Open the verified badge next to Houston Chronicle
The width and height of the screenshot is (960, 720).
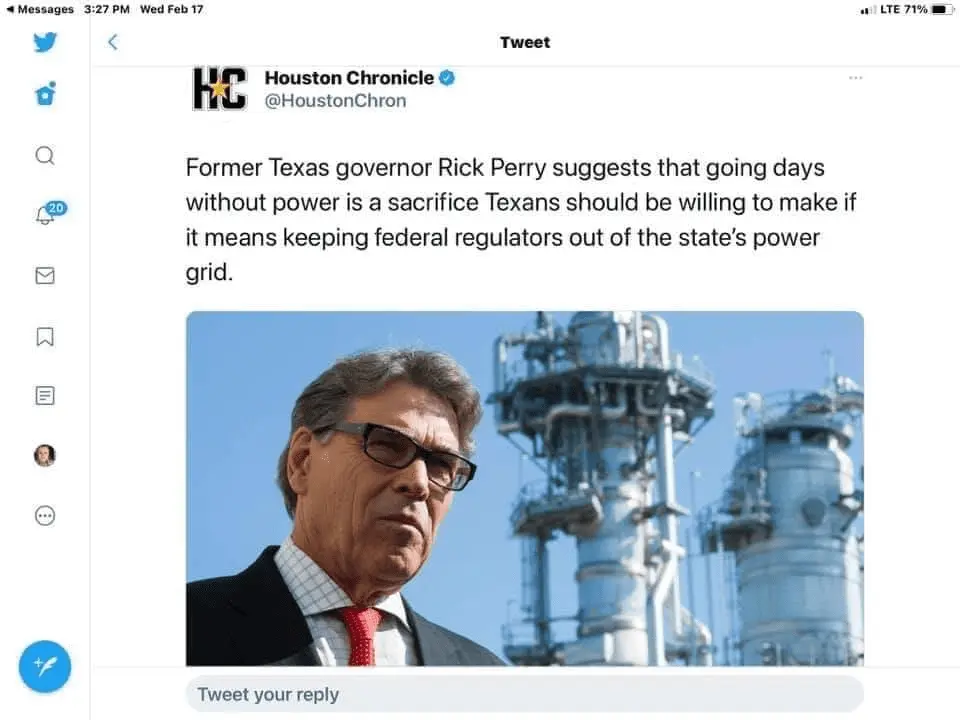447,78
